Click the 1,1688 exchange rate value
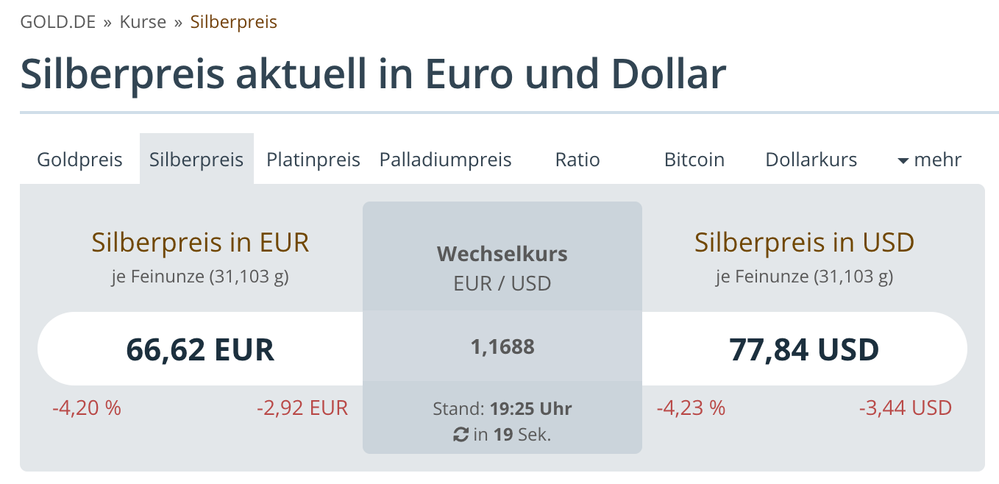This screenshot has height=484, width=999. click(502, 347)
